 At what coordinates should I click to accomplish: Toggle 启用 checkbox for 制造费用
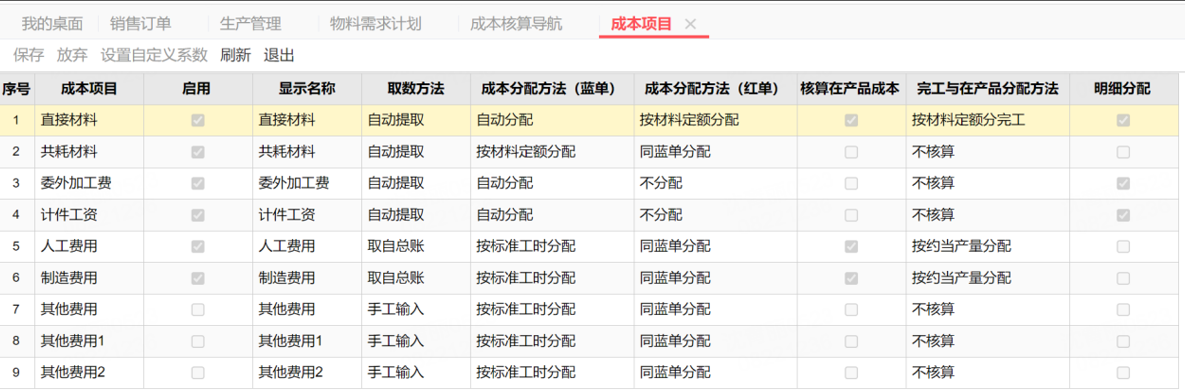point(198,278)
